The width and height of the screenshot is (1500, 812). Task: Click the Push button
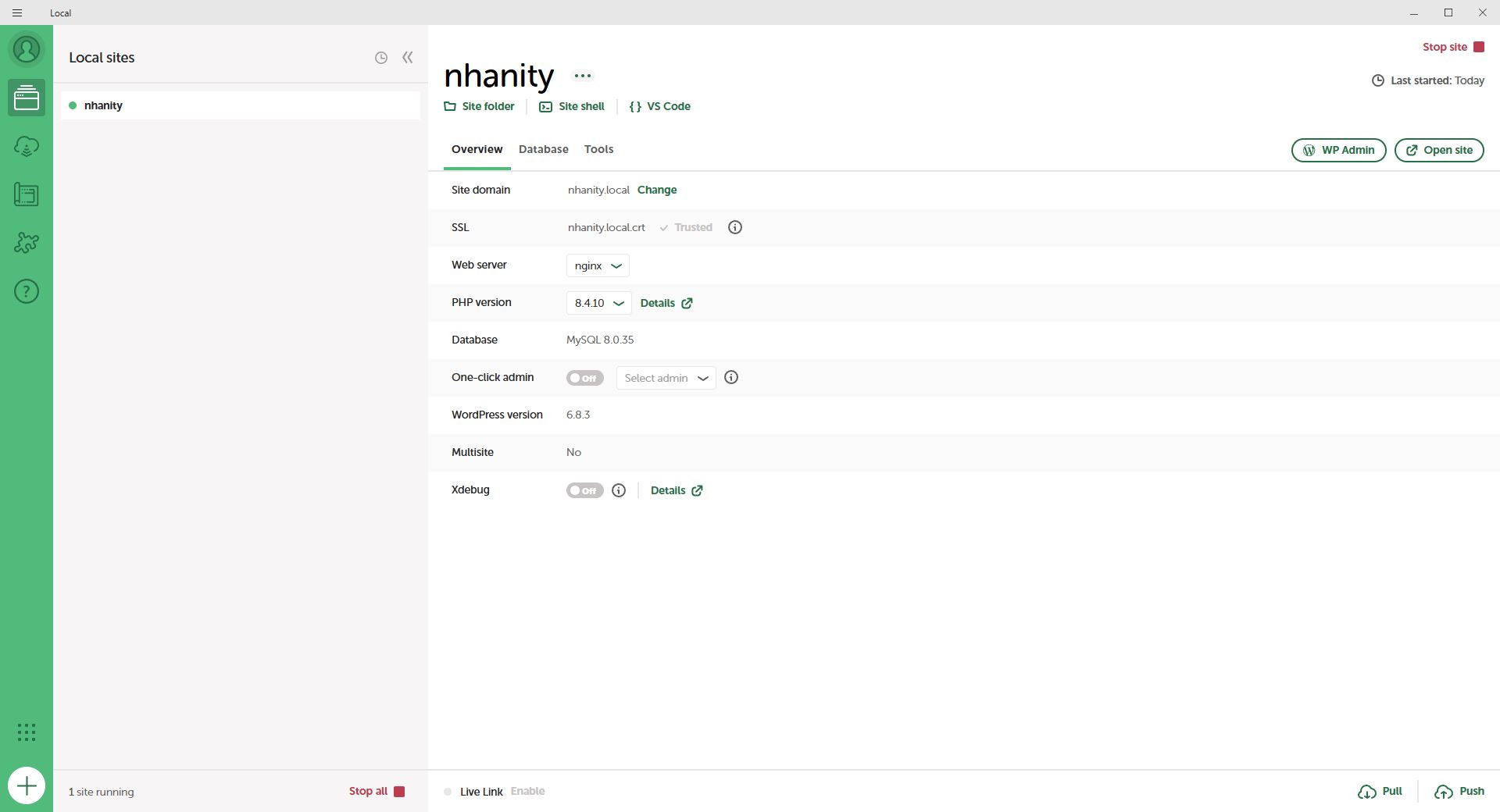point(1459,791)
